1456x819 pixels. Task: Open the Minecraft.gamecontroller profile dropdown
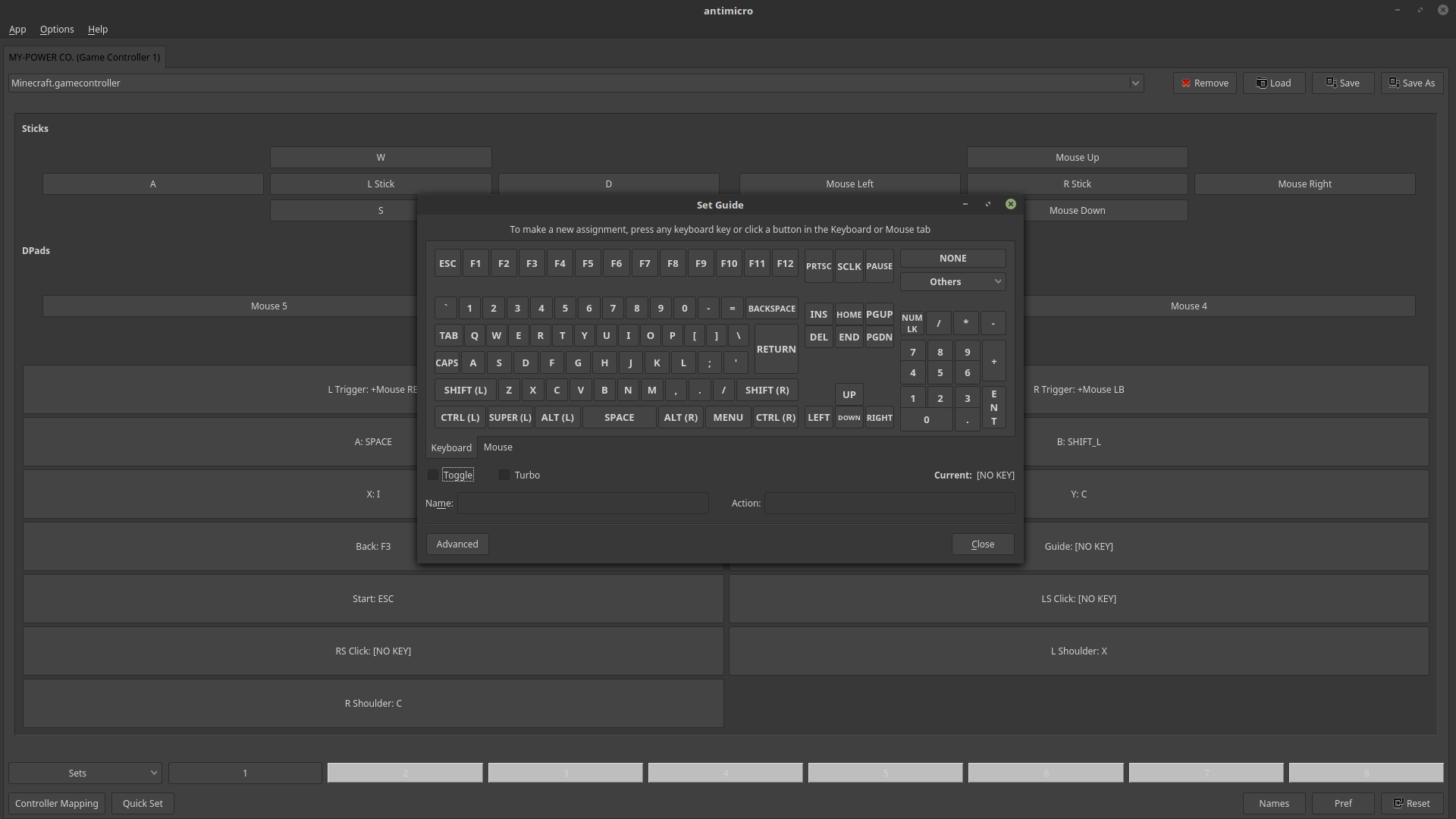point(1135,83)
